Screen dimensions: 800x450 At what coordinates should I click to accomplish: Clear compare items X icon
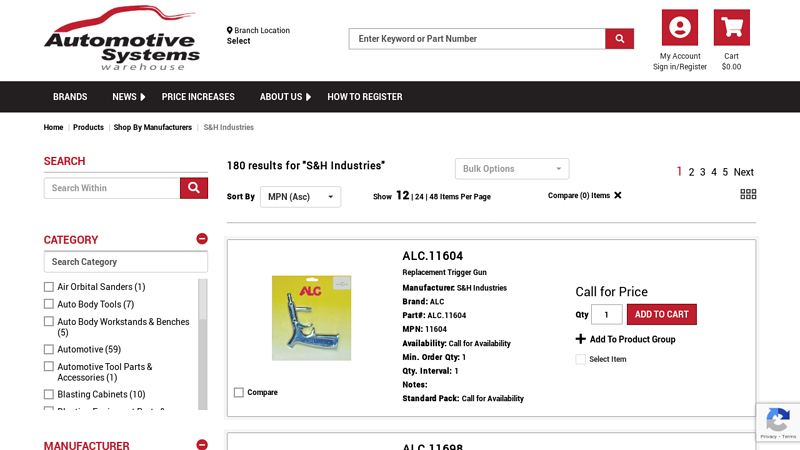tap(618, 195)
